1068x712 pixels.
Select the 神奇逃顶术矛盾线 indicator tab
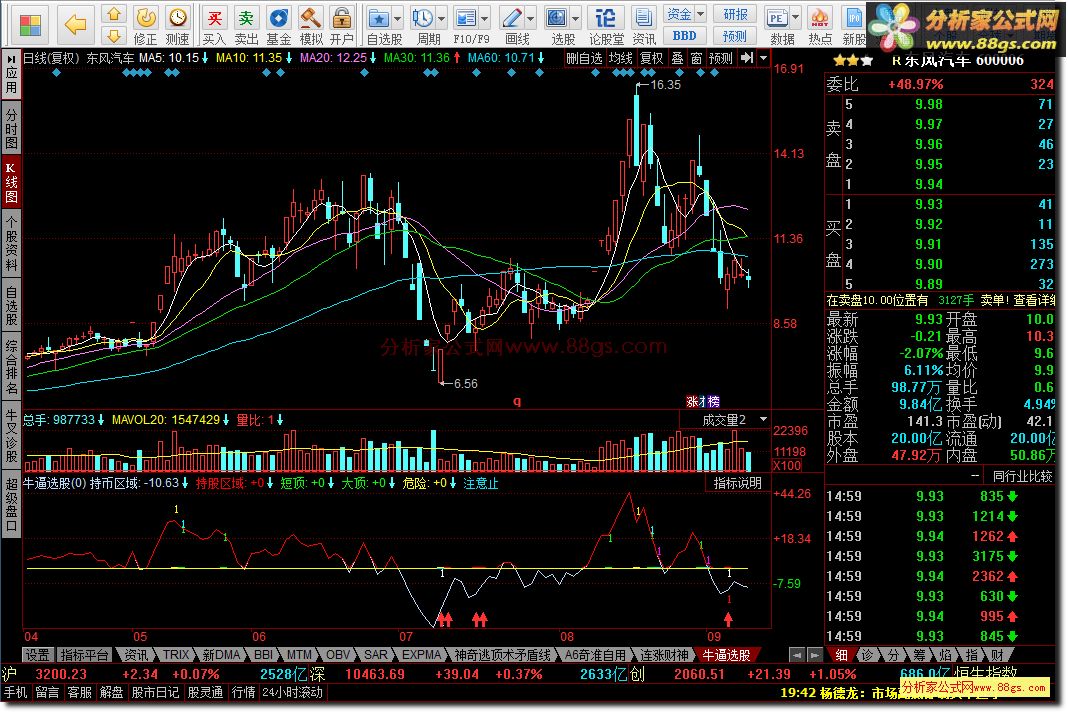click(502, 655)
